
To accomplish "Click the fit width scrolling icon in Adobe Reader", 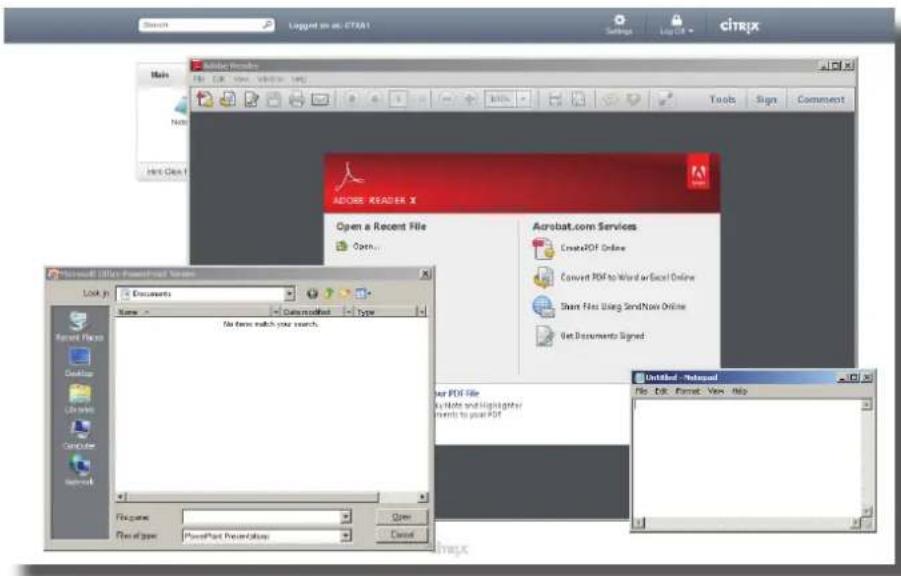I will (x=555, y=99).
